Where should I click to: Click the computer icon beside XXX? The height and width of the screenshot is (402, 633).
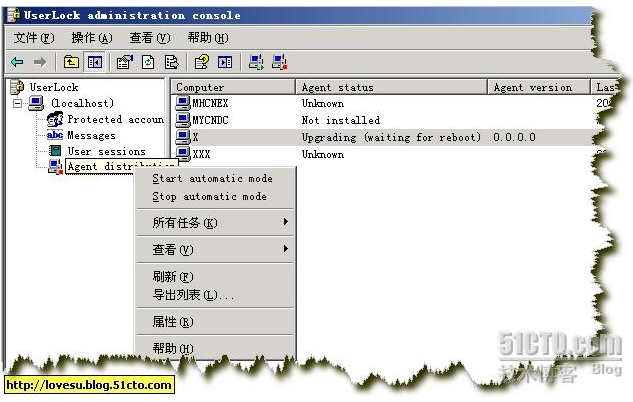183,154
